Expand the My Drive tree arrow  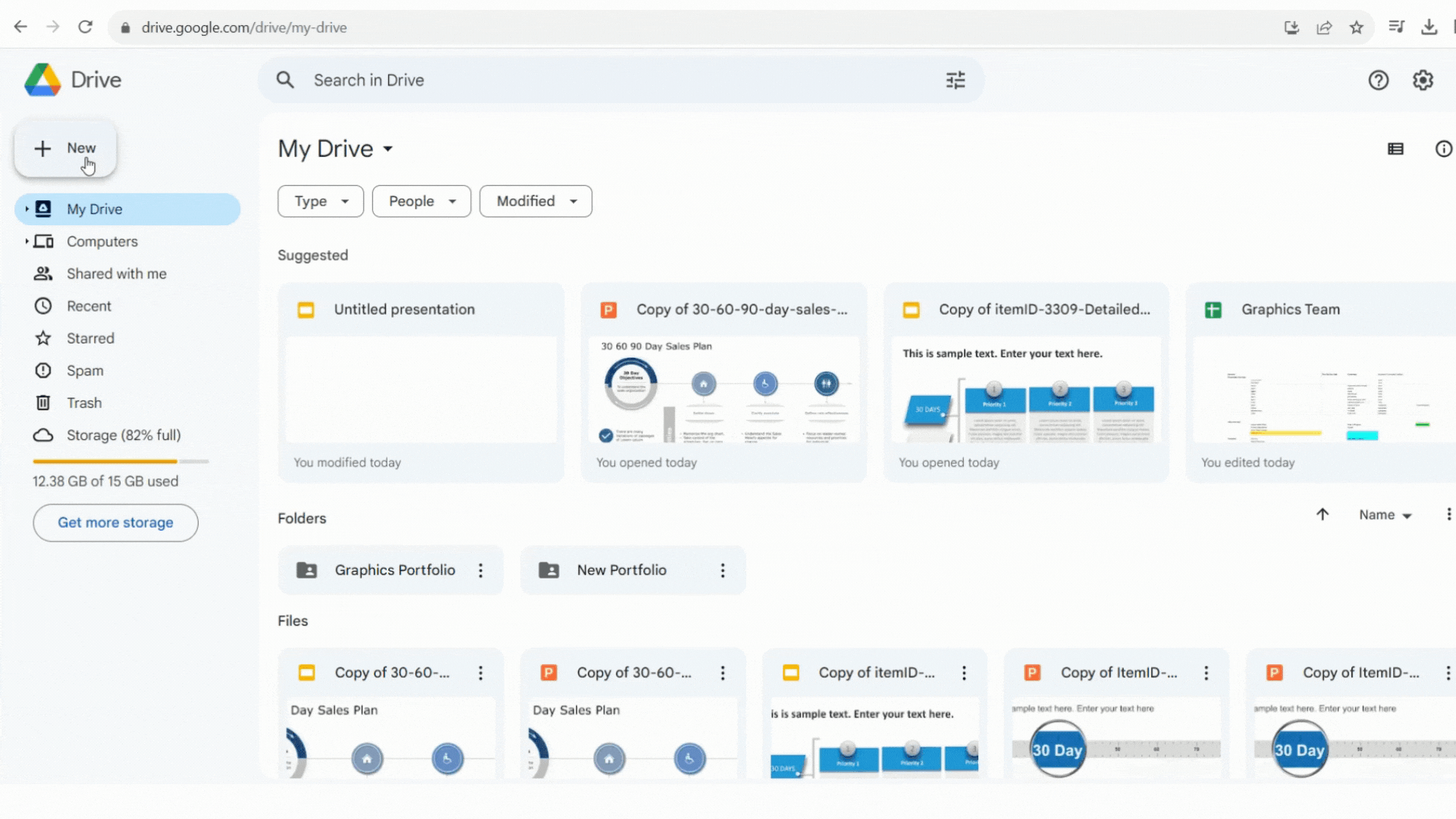27,209
